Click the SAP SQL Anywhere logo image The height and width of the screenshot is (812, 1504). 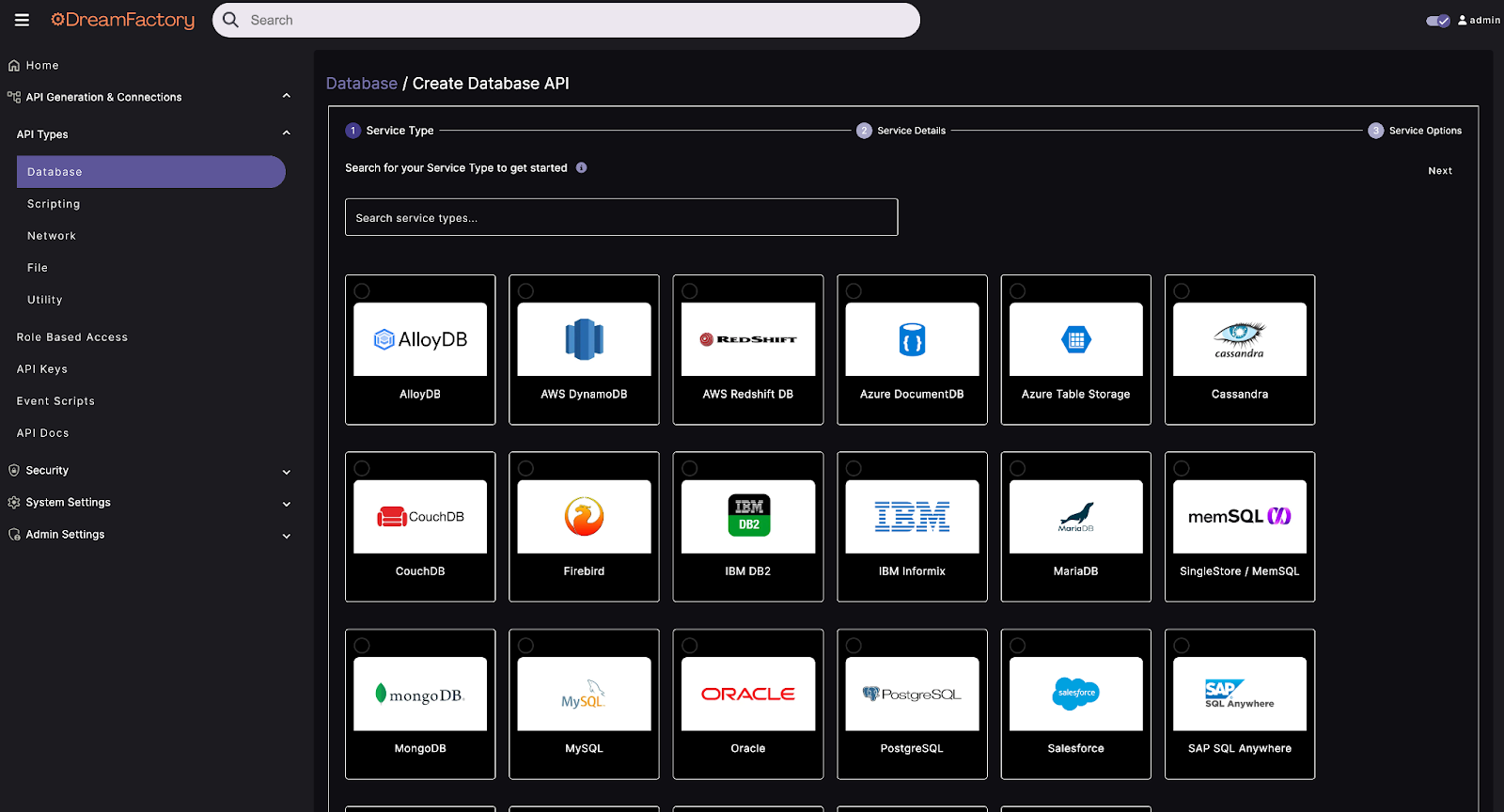click(1240, 694)
